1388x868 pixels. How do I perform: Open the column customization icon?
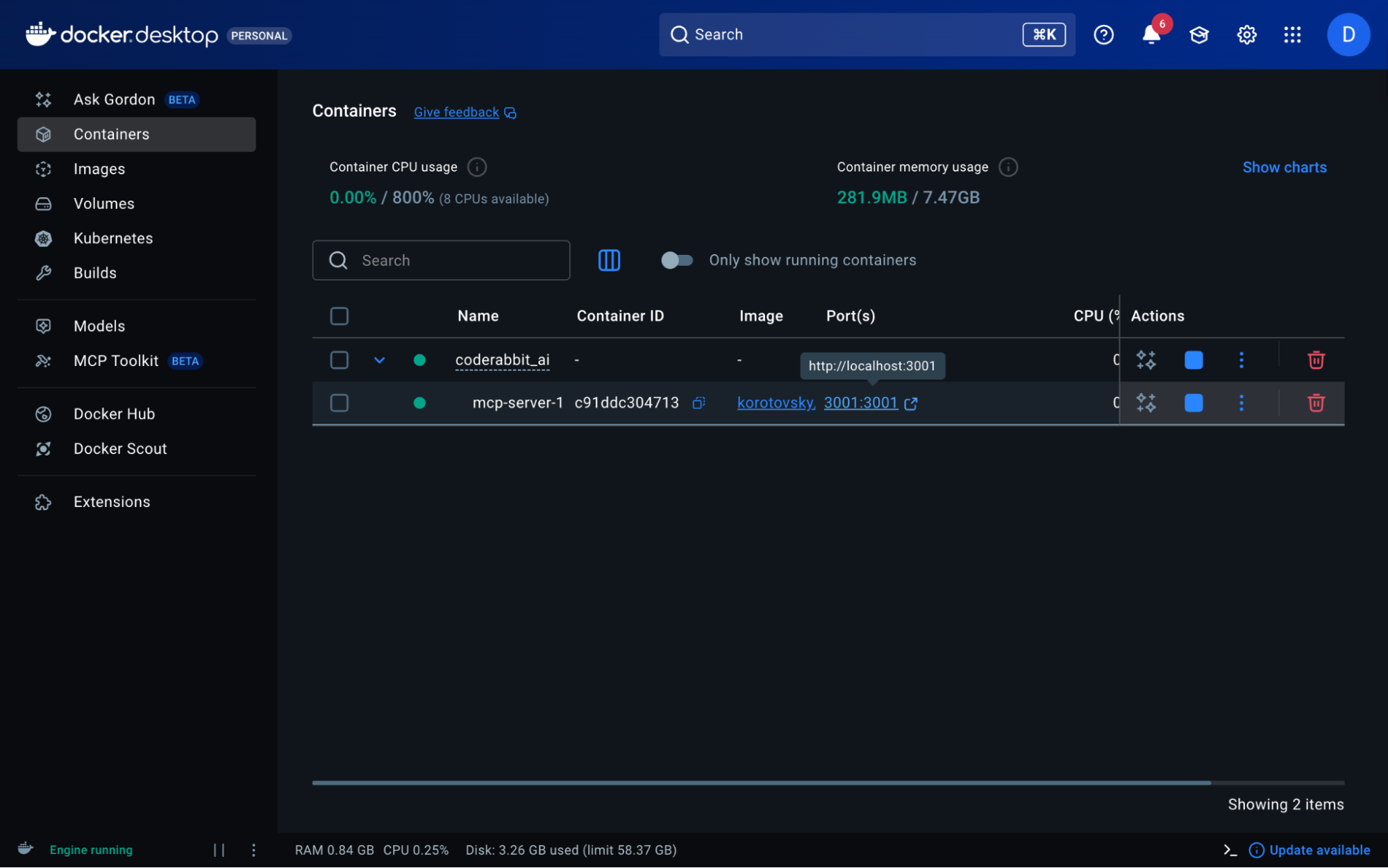(x=609, y=260)
